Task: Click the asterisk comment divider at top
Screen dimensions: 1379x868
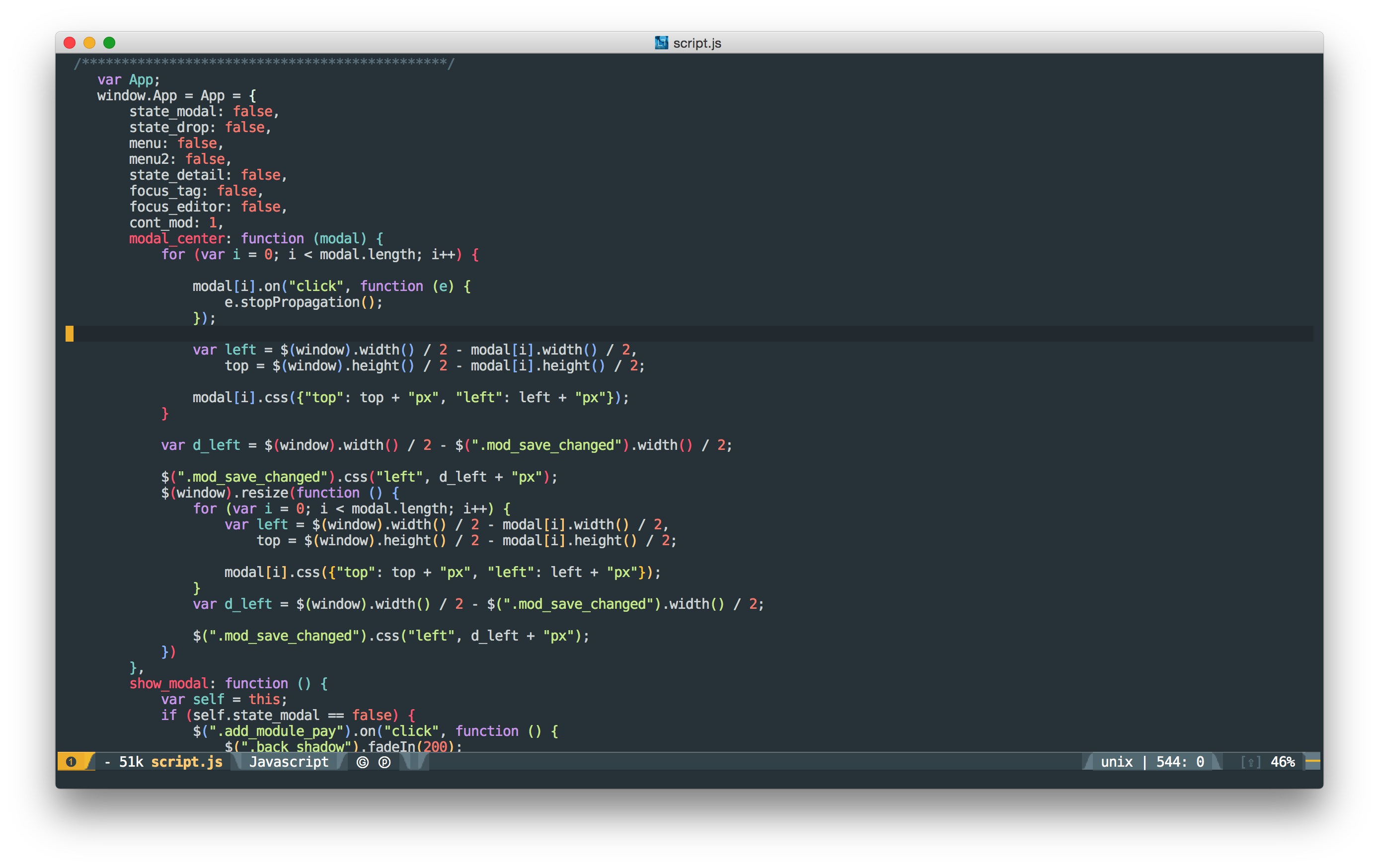Action: click(x=264, y=63)
